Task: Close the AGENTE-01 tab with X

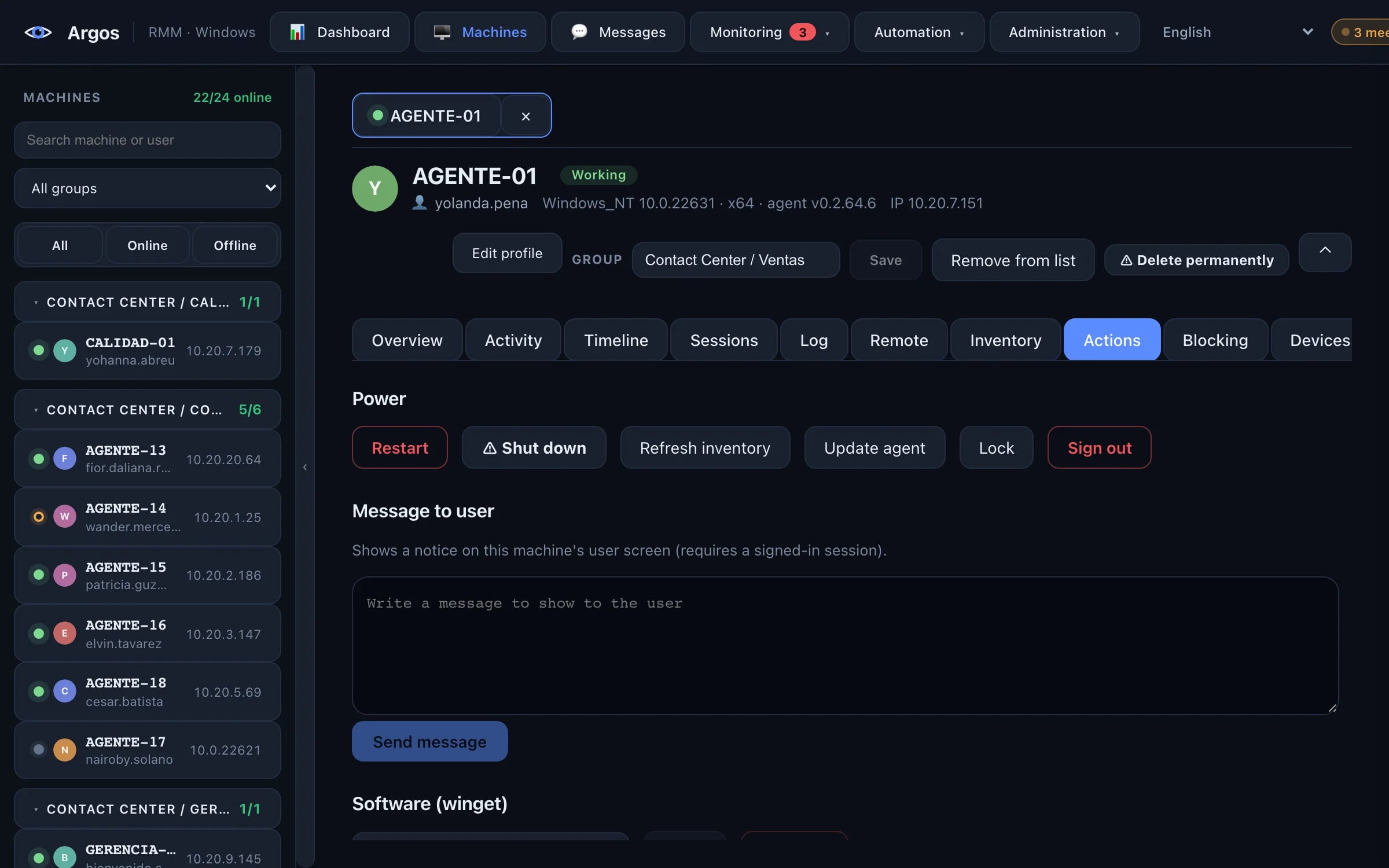Action: (x=526, y=116)
